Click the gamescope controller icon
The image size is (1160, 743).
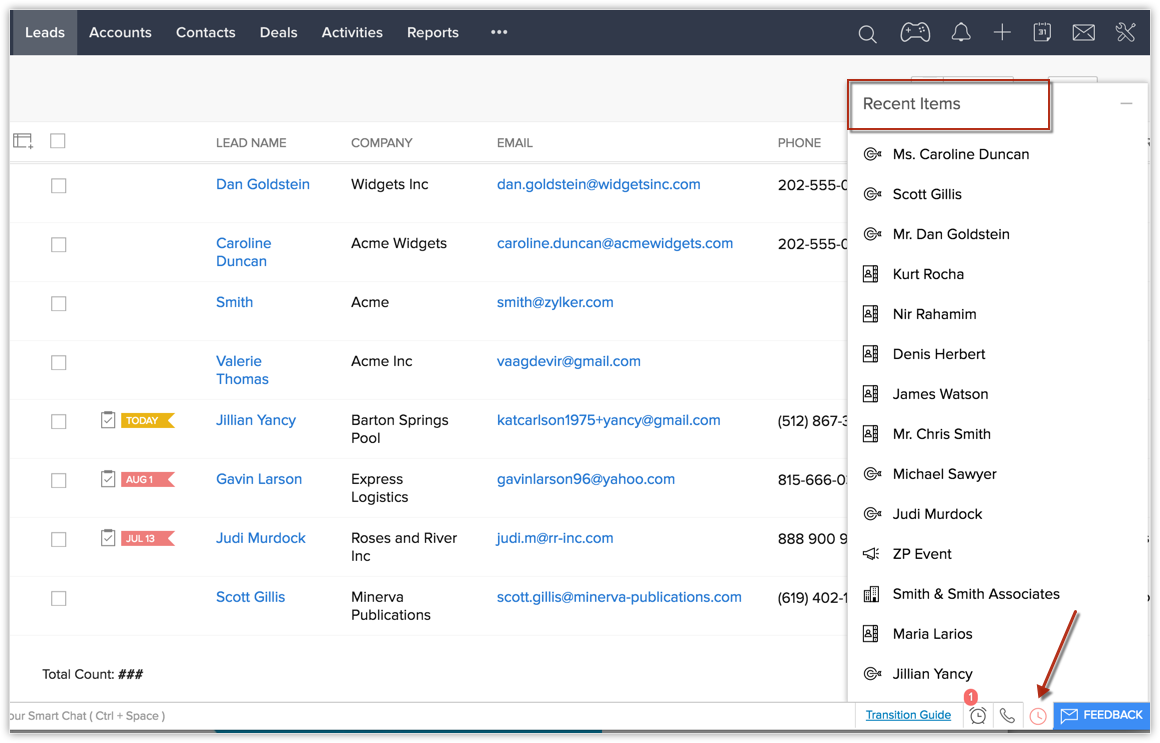pyautogui.click(x=914, y=33)
